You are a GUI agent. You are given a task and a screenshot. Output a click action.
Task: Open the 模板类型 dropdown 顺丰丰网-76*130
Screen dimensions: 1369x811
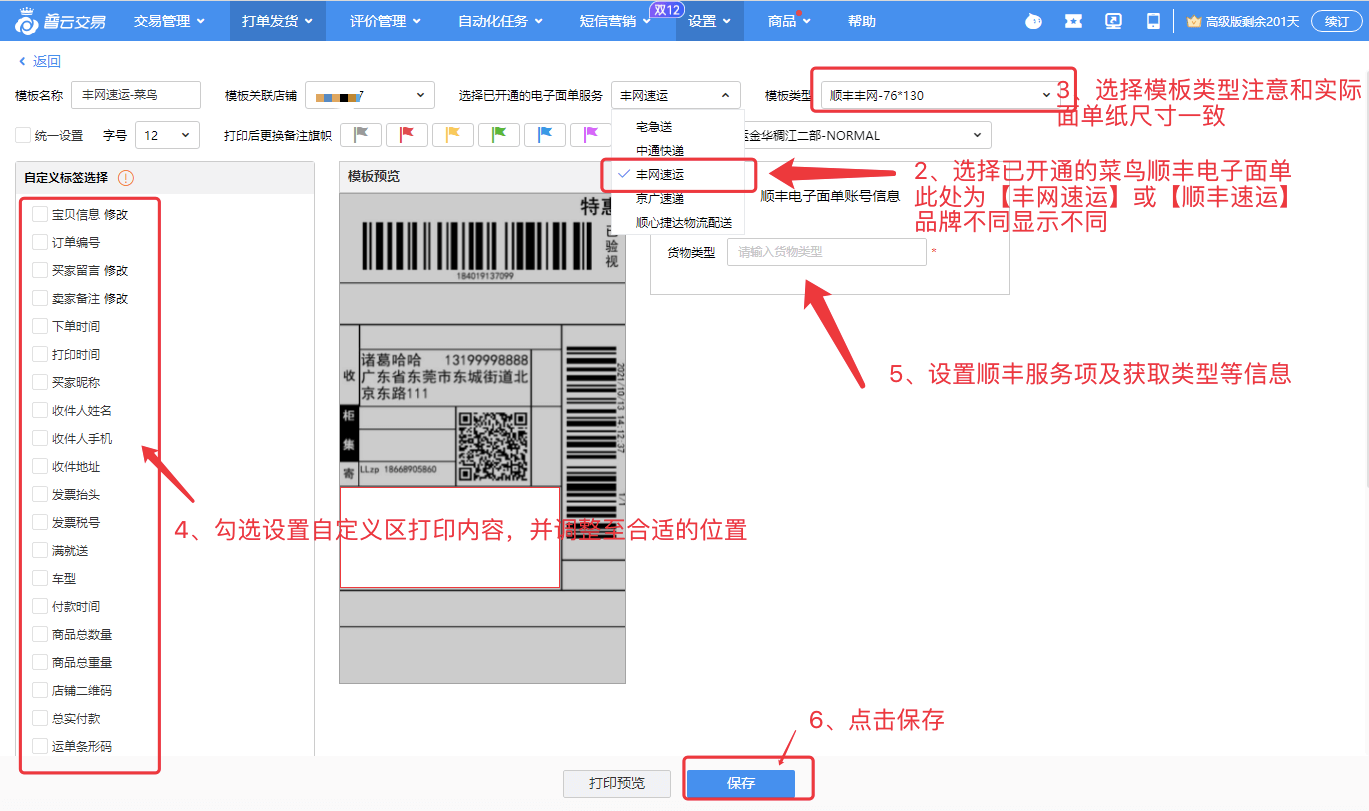[x=940, y=95]
